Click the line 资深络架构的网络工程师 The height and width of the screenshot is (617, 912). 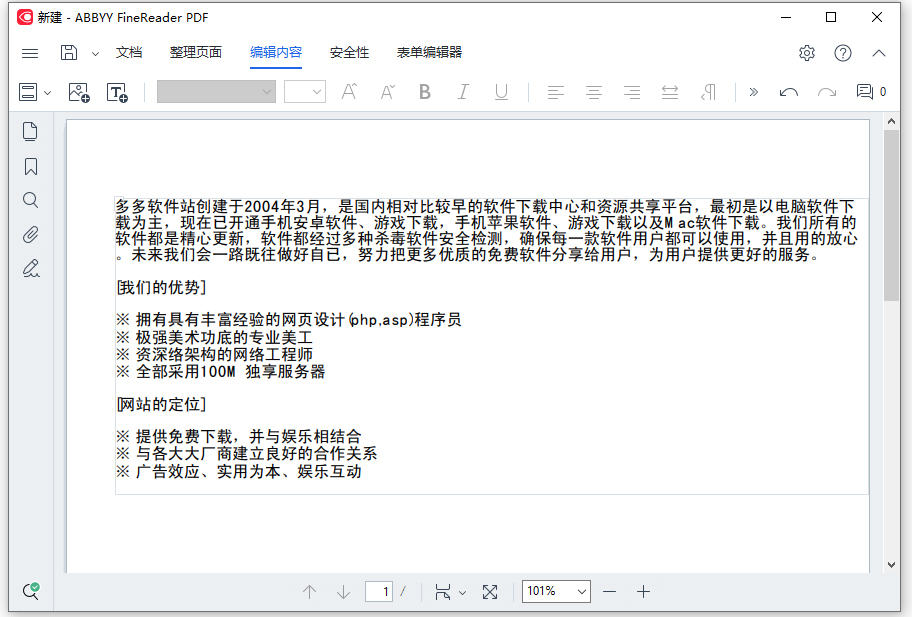[215, 354]
